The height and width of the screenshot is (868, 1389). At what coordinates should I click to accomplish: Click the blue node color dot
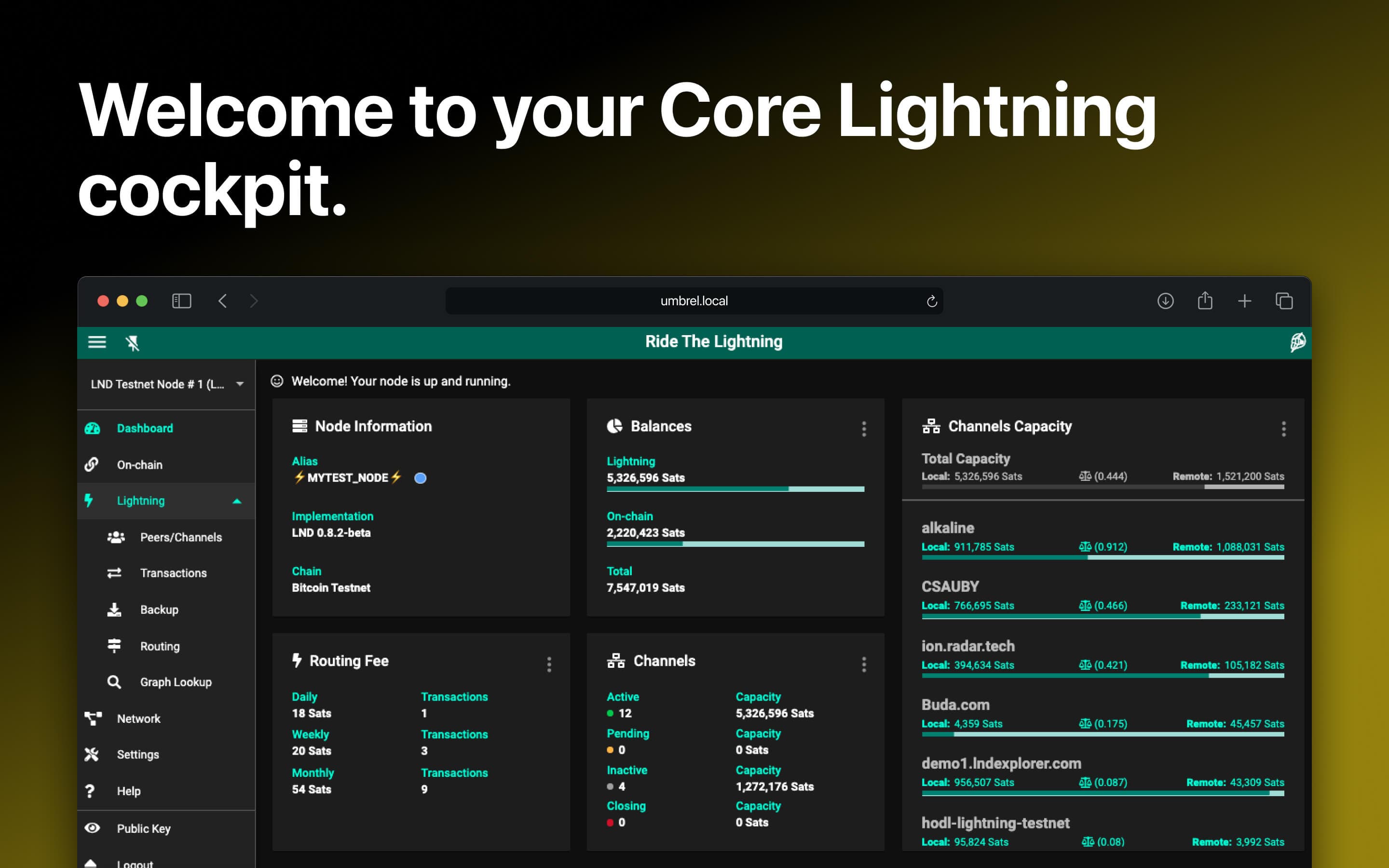pyautogui.click(x=420, y=478)
